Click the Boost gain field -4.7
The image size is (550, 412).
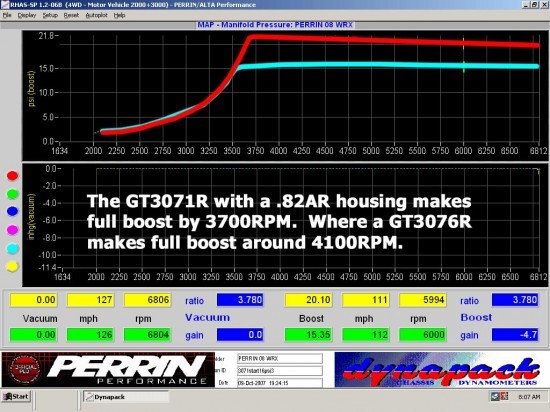point(515,335)
